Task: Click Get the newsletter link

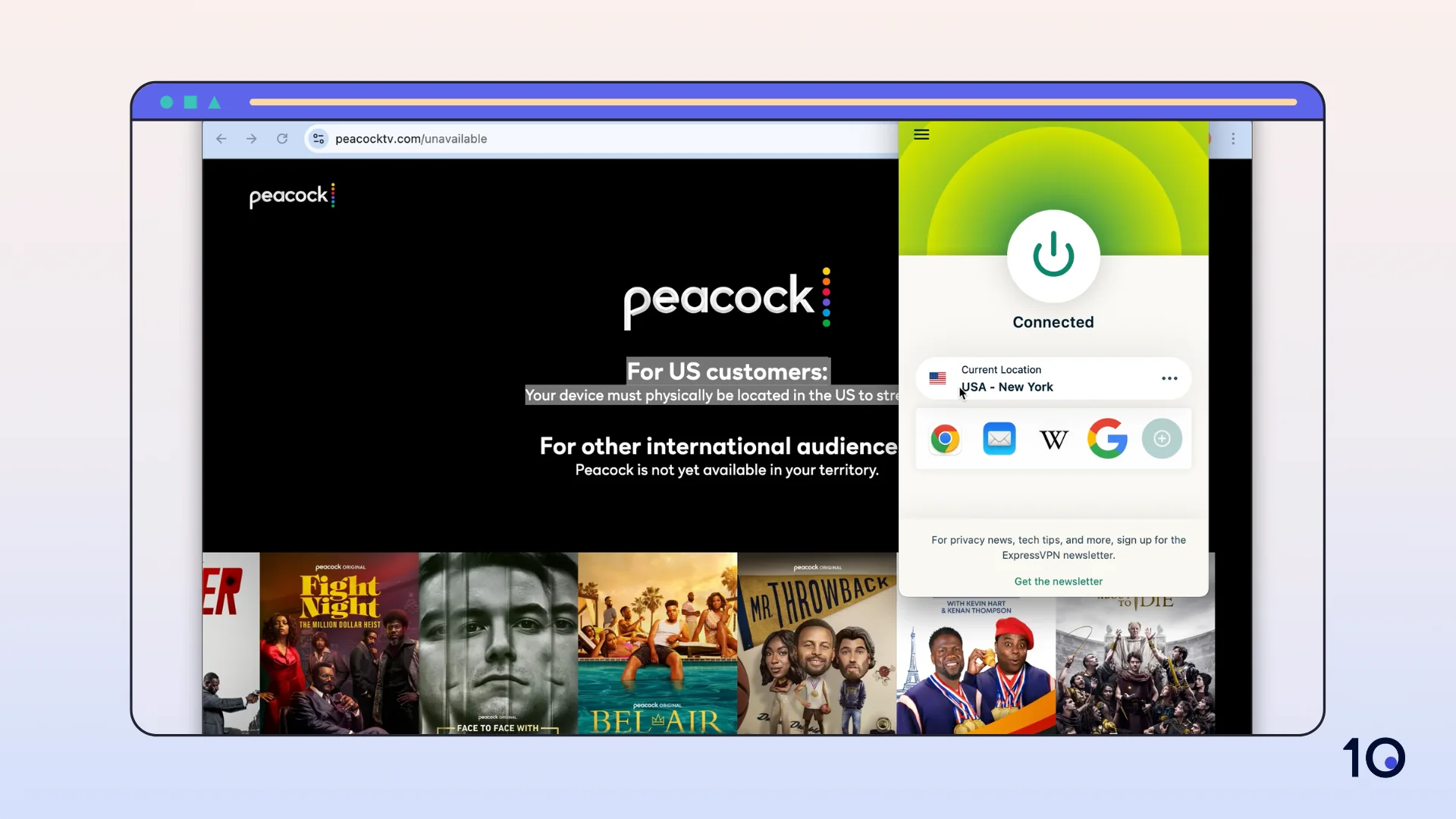Action: [1058, 581]
